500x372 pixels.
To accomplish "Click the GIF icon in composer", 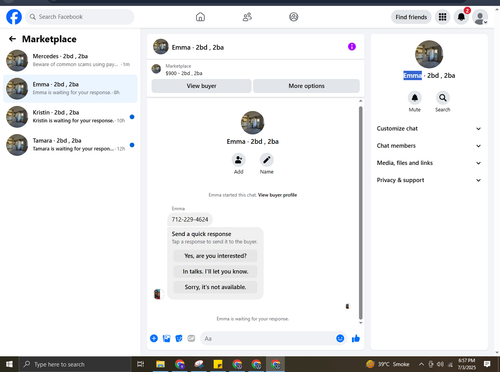I will click(191, 339).
